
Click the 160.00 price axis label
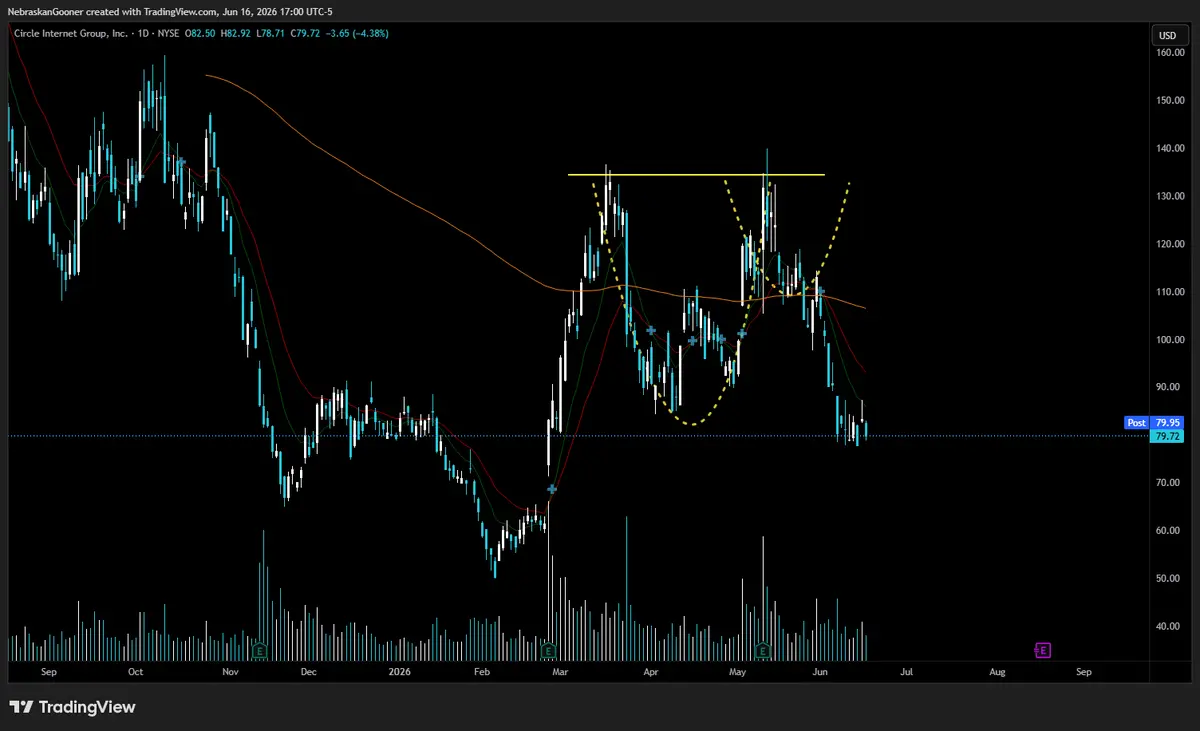[x=1170, y=53]
